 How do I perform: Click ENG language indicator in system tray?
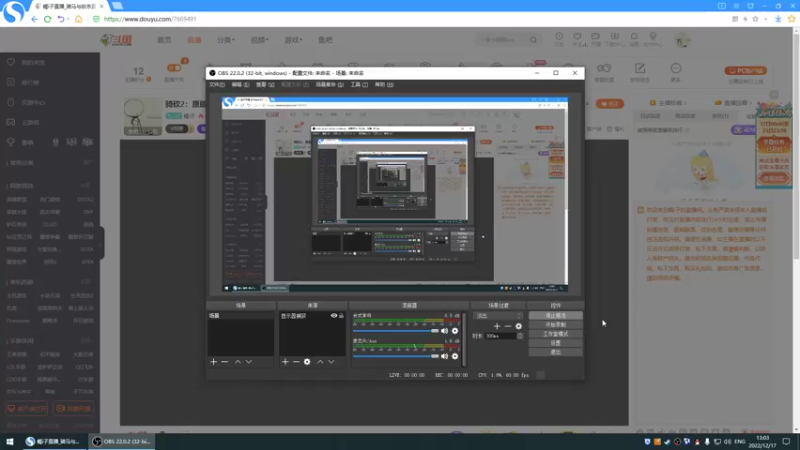[740, 441]
